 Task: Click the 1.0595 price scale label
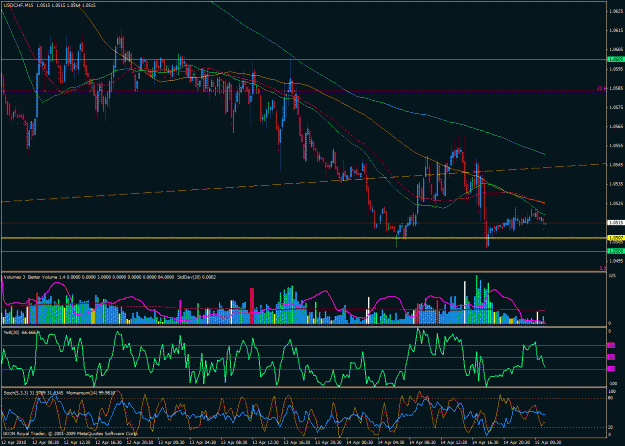pos(616,69)
